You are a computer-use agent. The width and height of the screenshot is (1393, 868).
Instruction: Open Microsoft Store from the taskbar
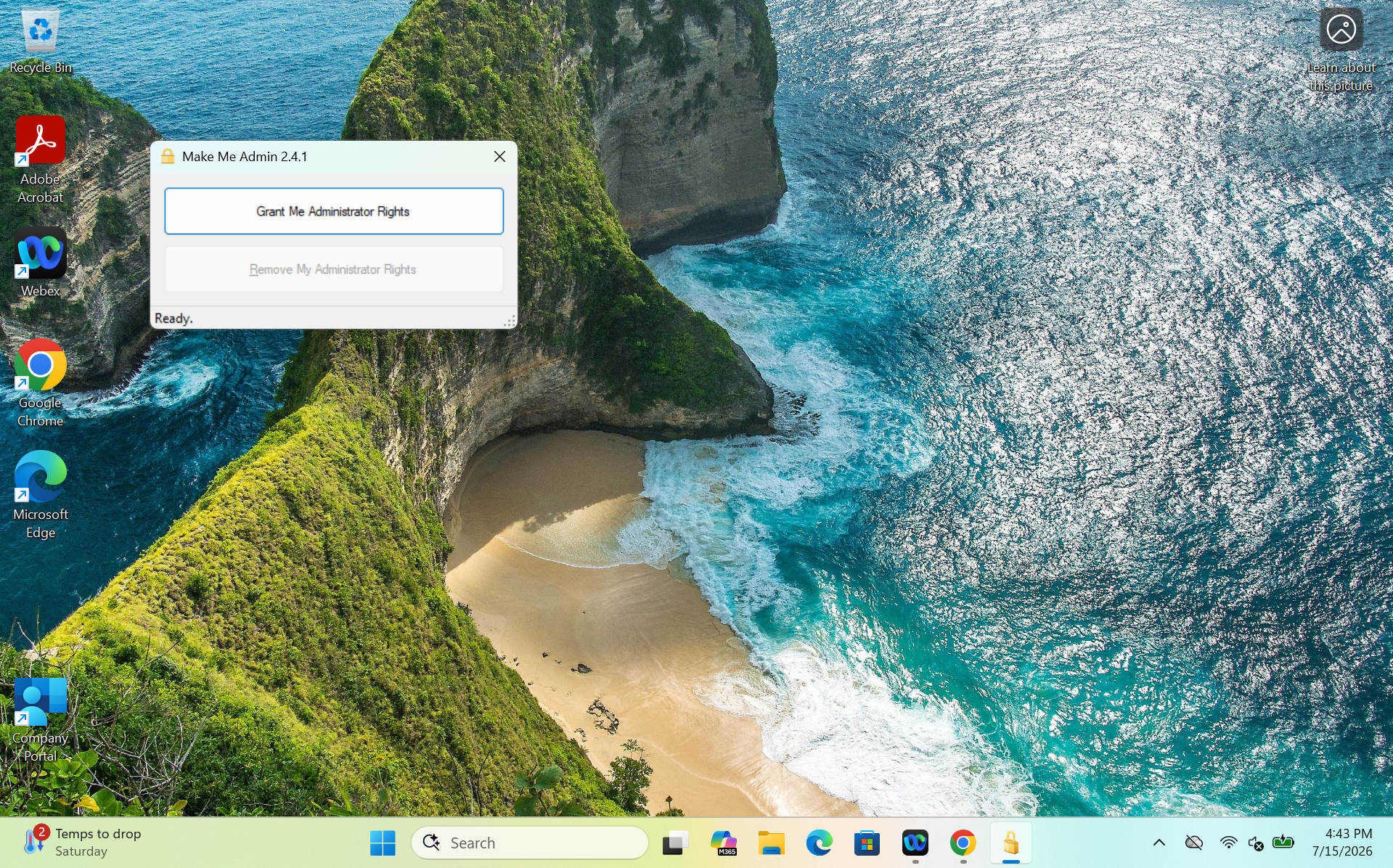(x=867, y=843)
